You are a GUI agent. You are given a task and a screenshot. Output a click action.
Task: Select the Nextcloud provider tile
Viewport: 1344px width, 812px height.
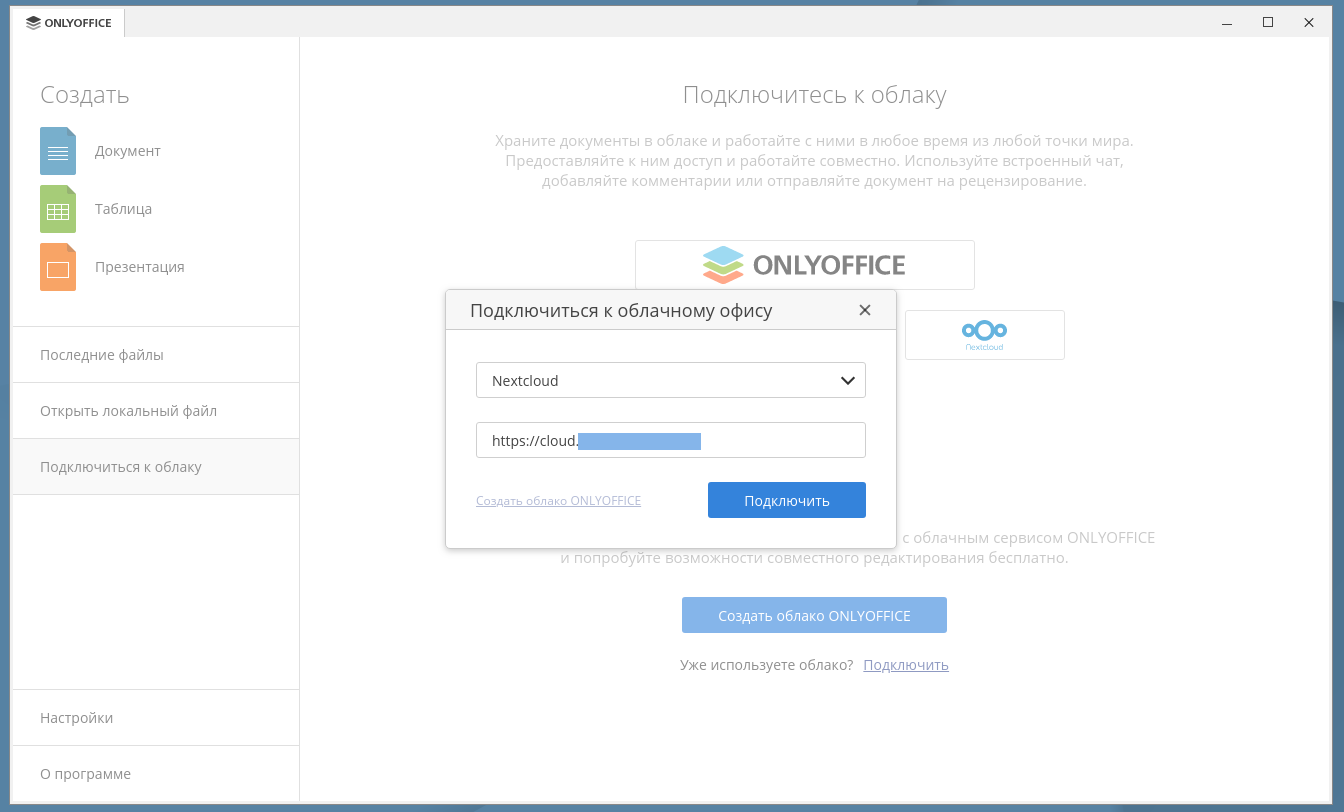(985, 335)
